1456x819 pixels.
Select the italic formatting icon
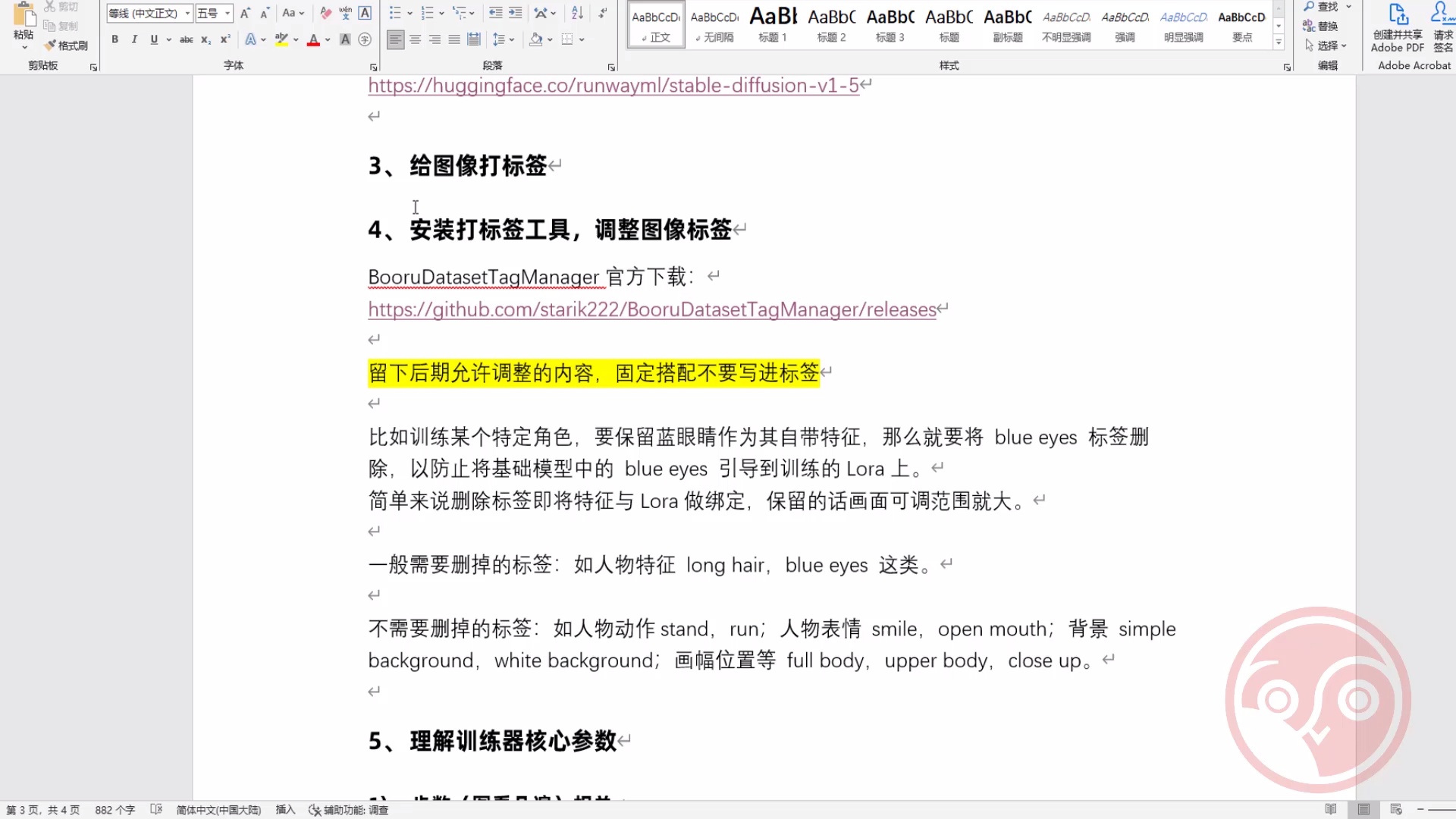point(133,39)
